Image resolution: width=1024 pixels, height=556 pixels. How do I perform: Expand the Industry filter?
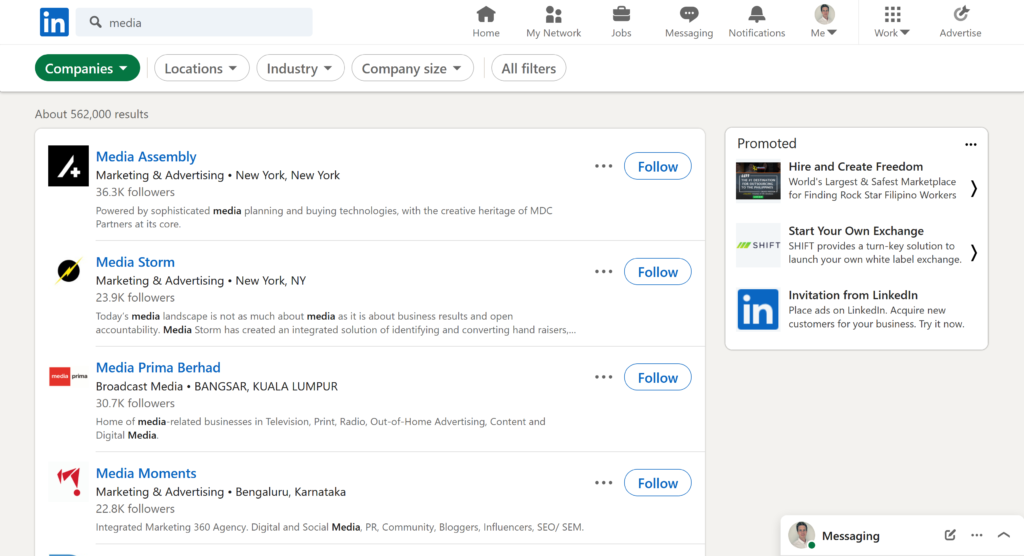click(300, 68)
